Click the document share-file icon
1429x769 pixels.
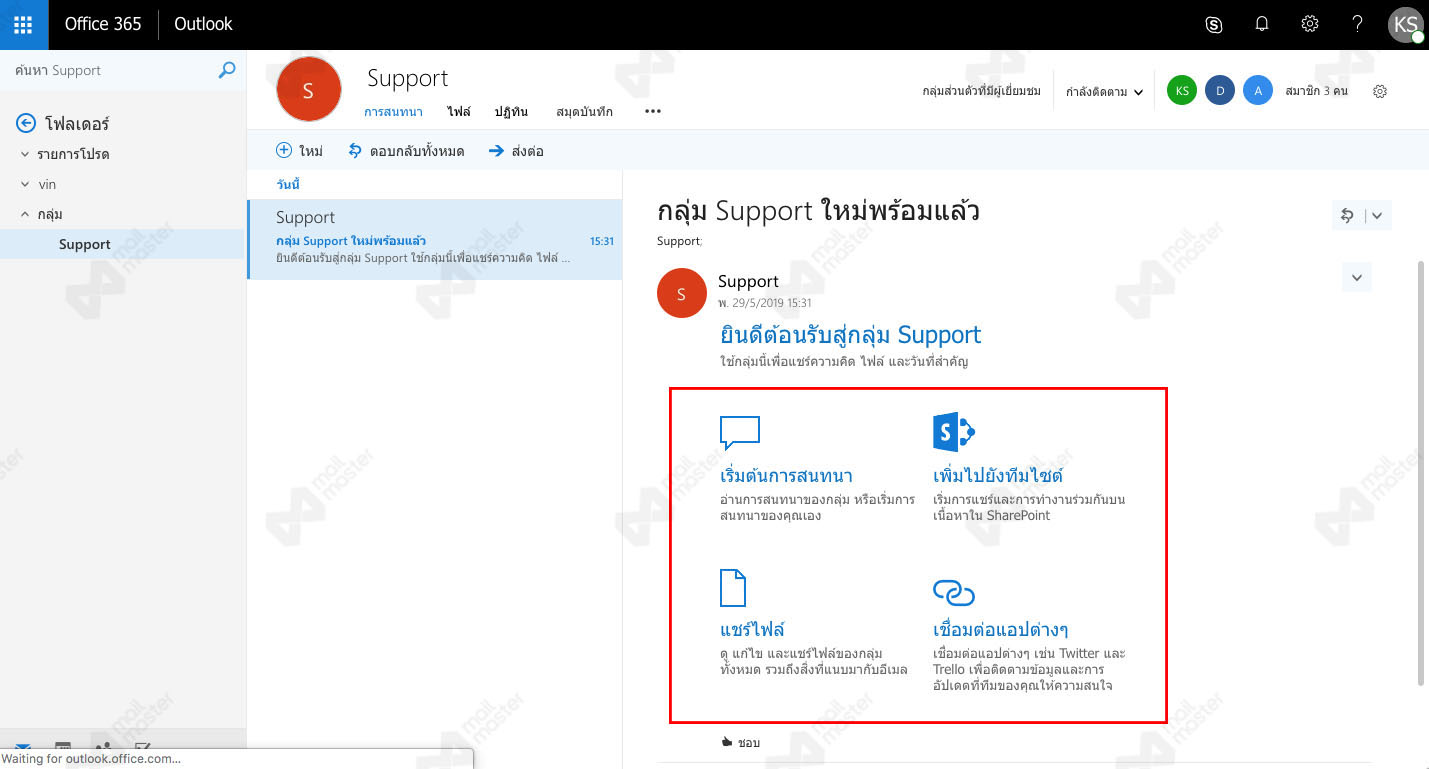pos(733,588)
